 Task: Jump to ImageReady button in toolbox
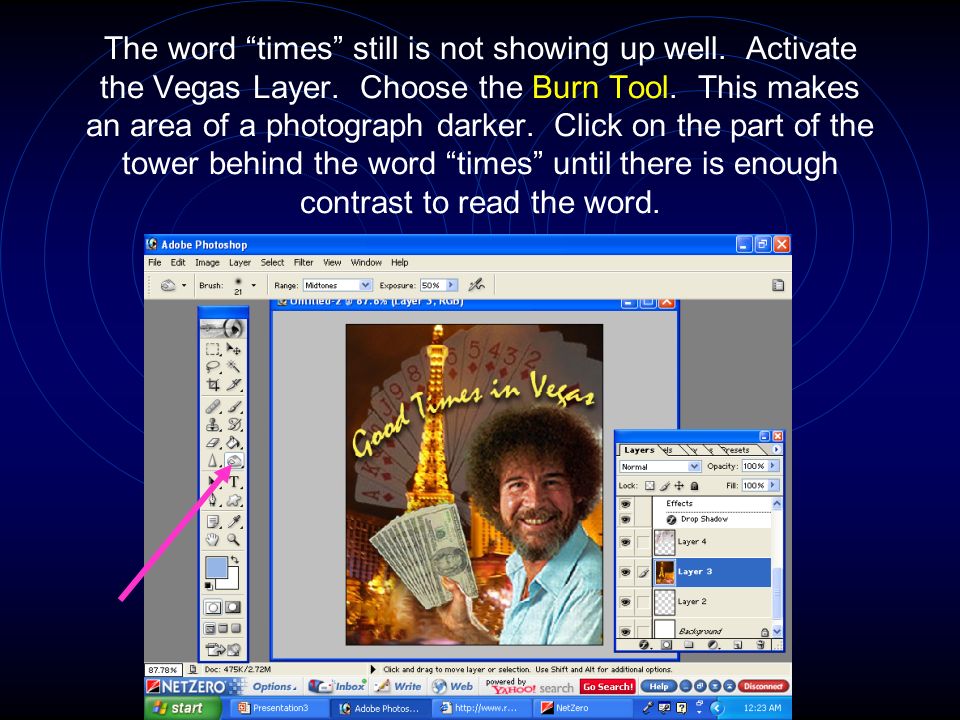pos(223,649)
